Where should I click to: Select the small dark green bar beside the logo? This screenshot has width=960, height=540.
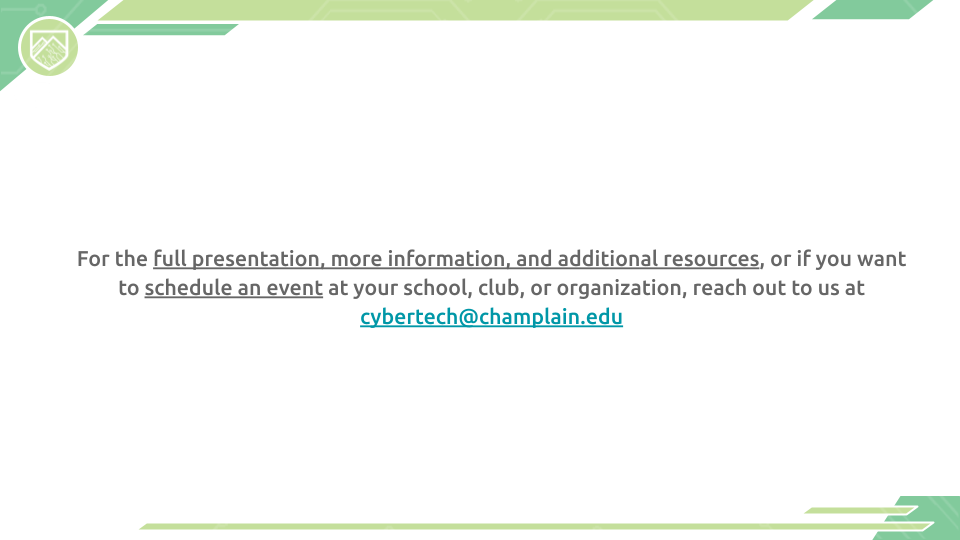[x=160, y=30]
